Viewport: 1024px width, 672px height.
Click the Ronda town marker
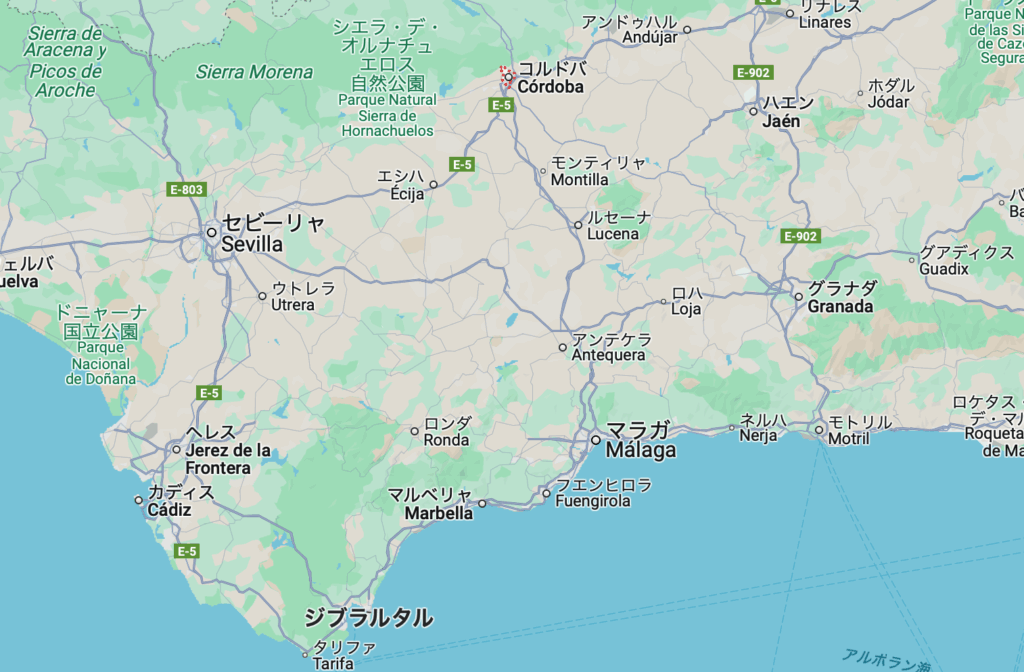415,431
